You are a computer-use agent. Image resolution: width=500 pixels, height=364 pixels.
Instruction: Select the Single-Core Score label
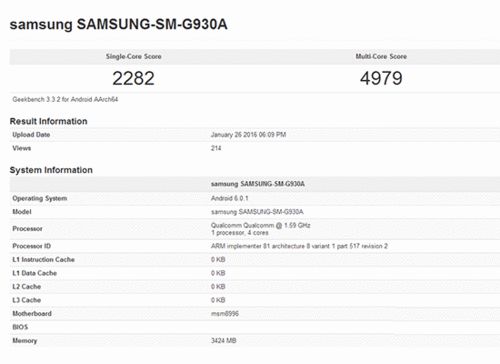pyautogui.click(x=134, y=56)
